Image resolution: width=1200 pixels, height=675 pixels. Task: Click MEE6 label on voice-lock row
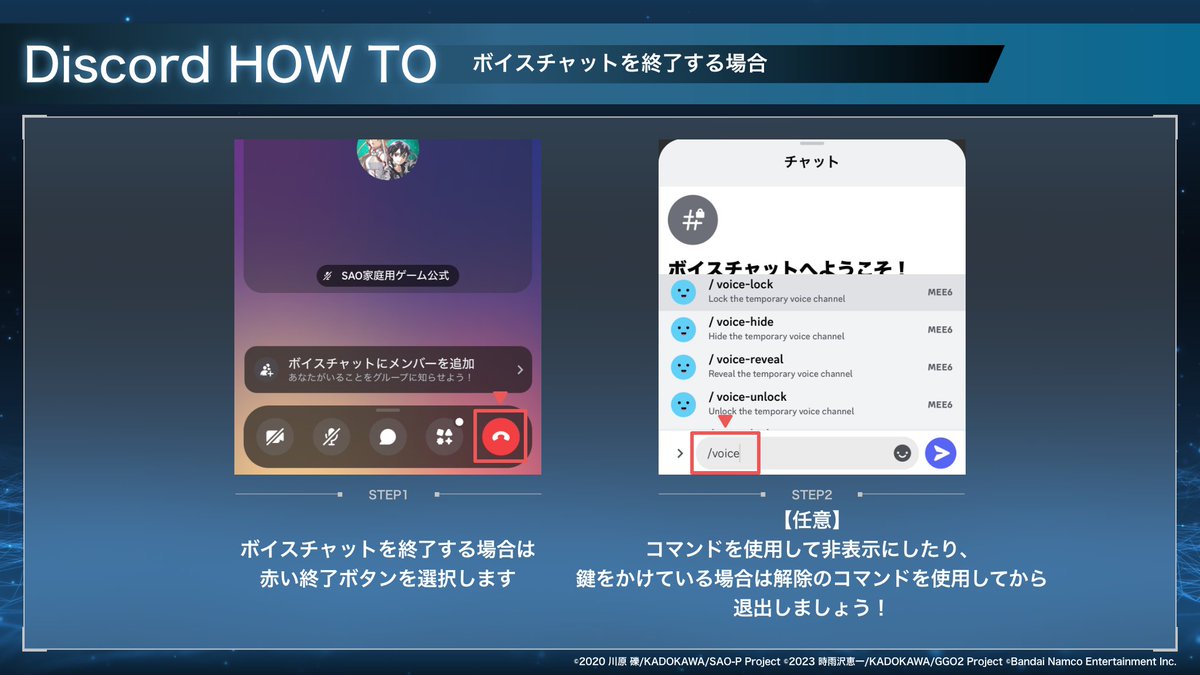940,292
